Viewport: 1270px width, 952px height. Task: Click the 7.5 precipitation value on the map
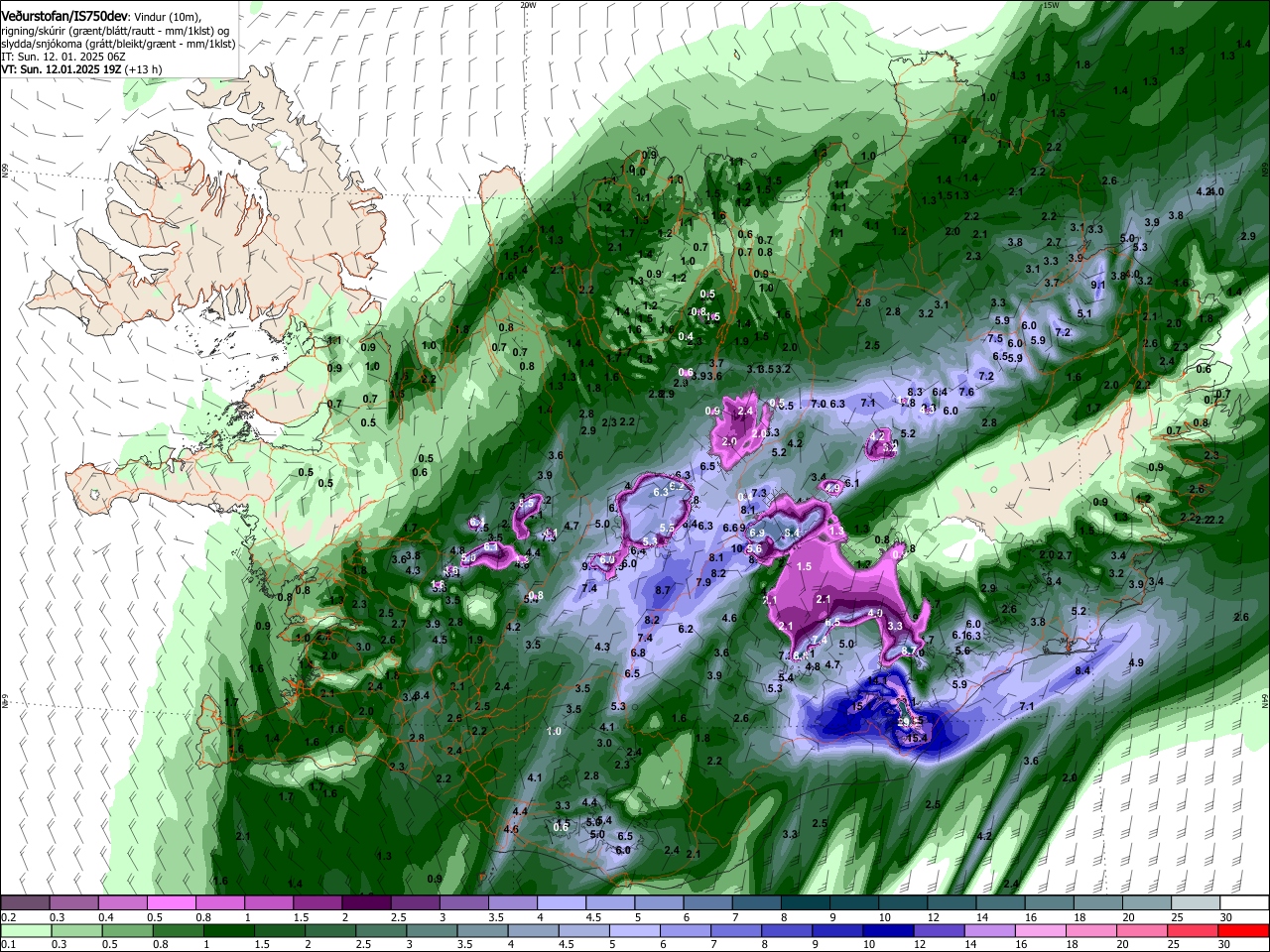995,338
